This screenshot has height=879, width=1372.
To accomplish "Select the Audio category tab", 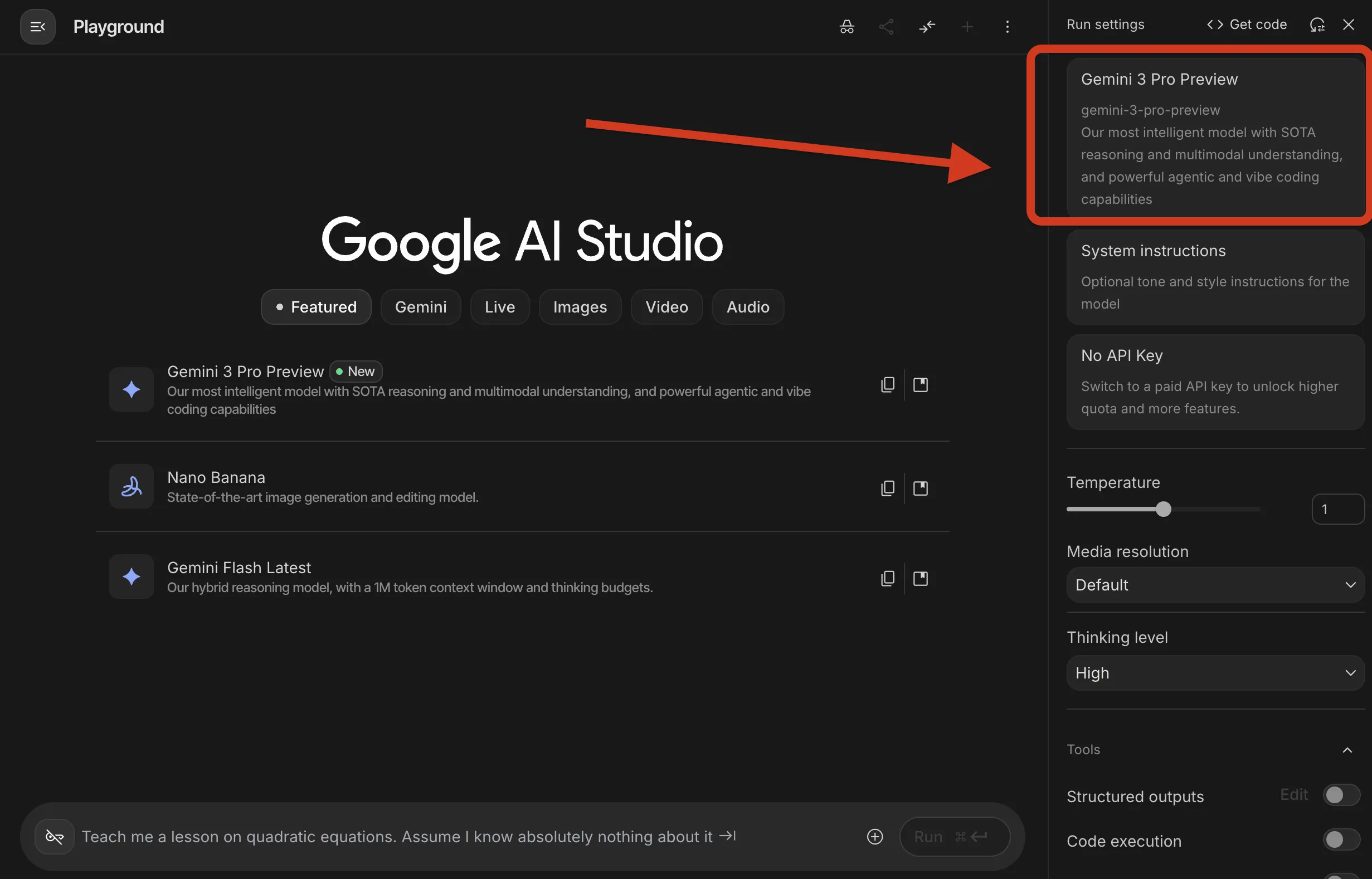I will [x=747, y=306].
